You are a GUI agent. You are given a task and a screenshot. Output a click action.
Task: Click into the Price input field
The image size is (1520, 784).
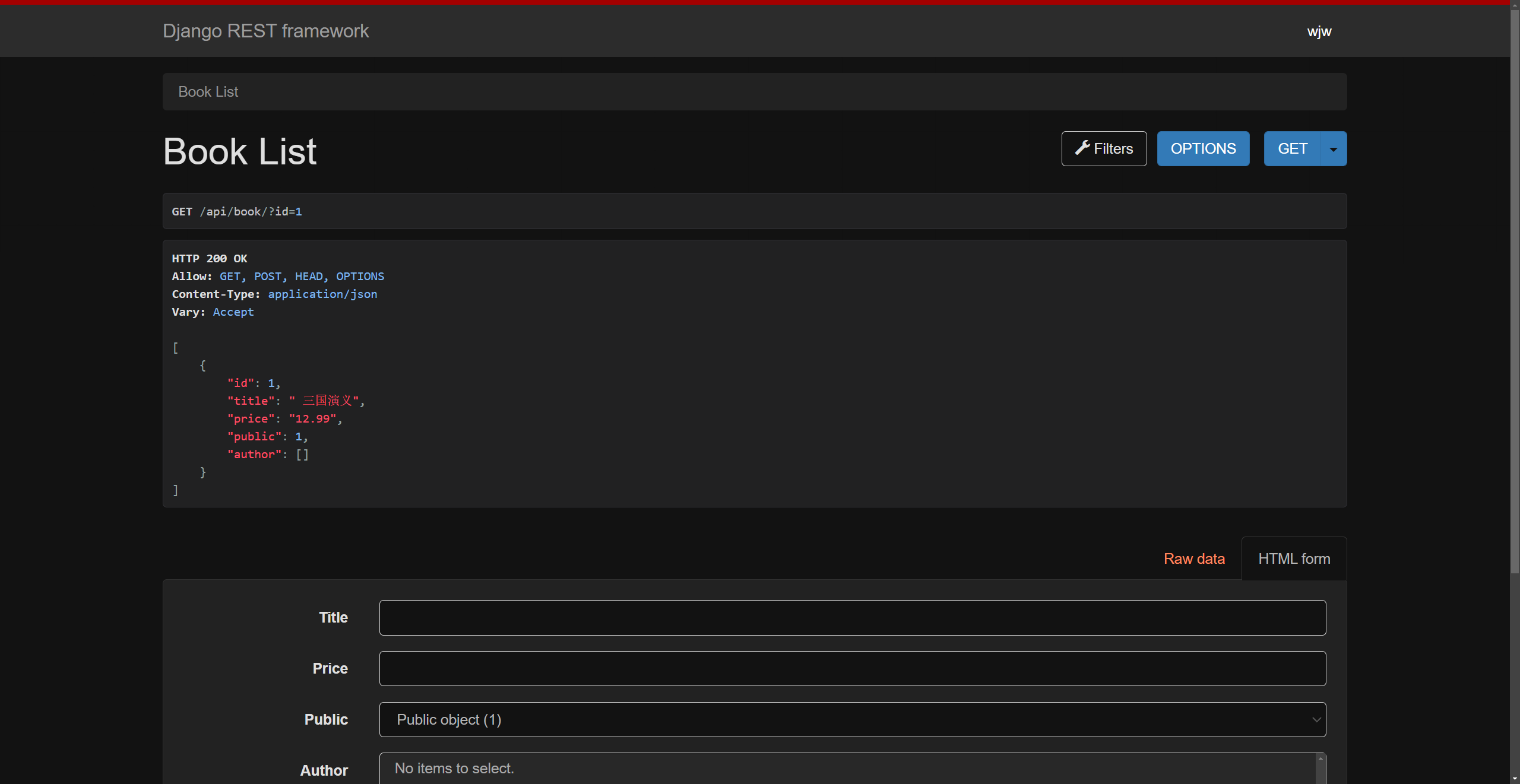pyautogui.click(x=852, y=668)
